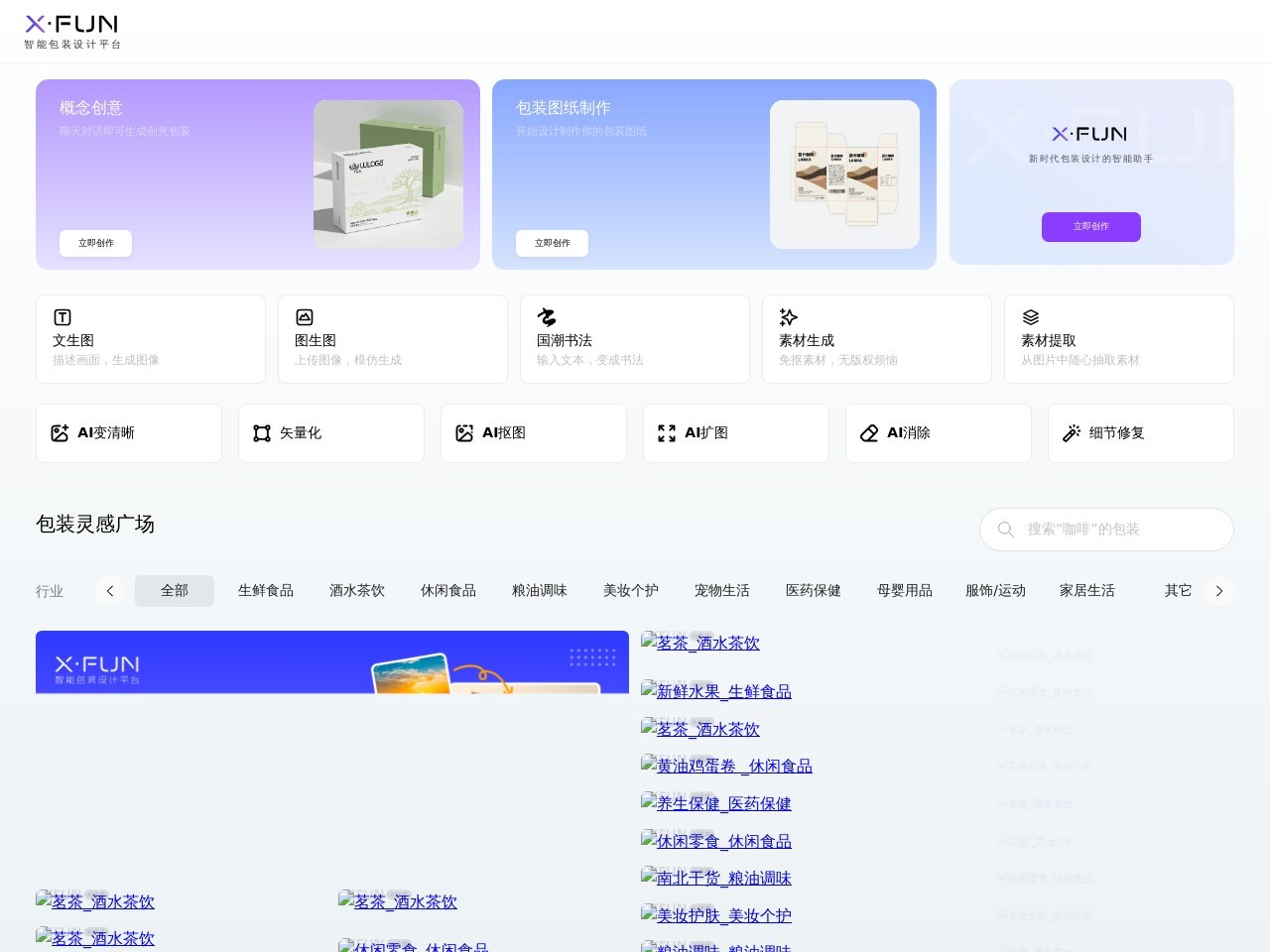
Task: Filter by the 美妆个护 category
Action: pos(631,591)
